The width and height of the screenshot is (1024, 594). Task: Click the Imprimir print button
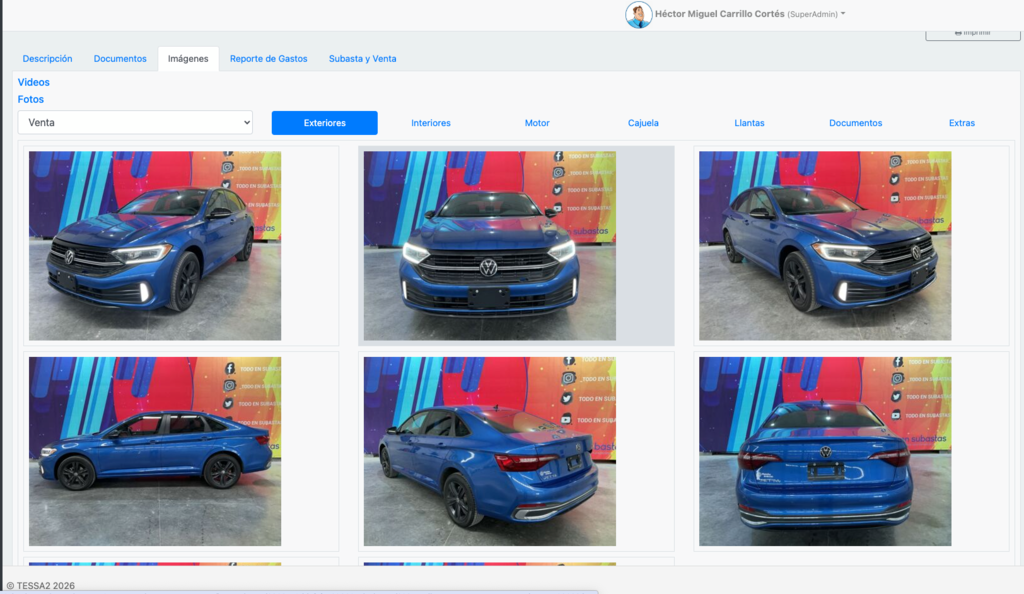(x=972, y=33)
